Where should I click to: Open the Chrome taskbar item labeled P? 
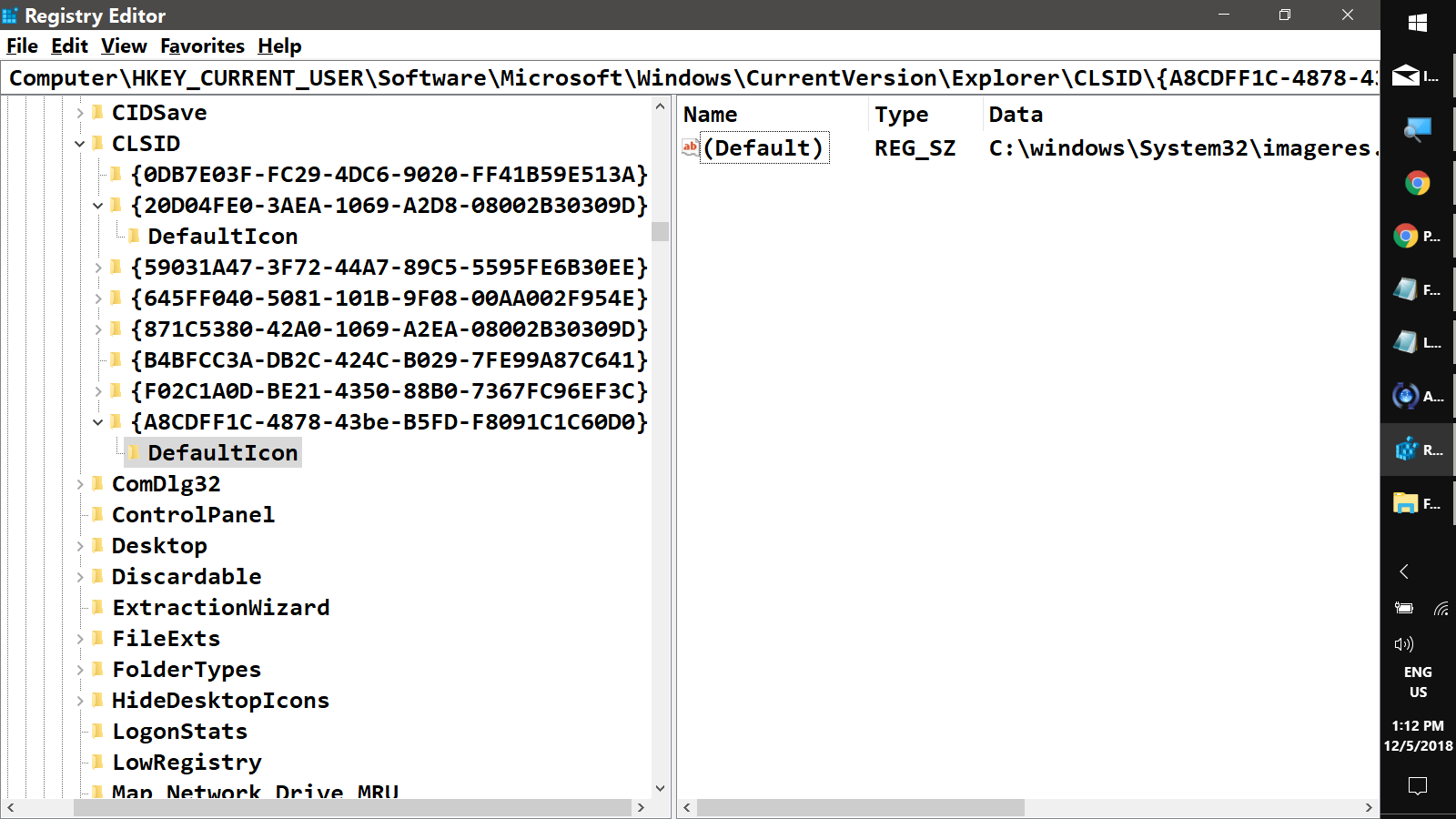pos(1418,237)
